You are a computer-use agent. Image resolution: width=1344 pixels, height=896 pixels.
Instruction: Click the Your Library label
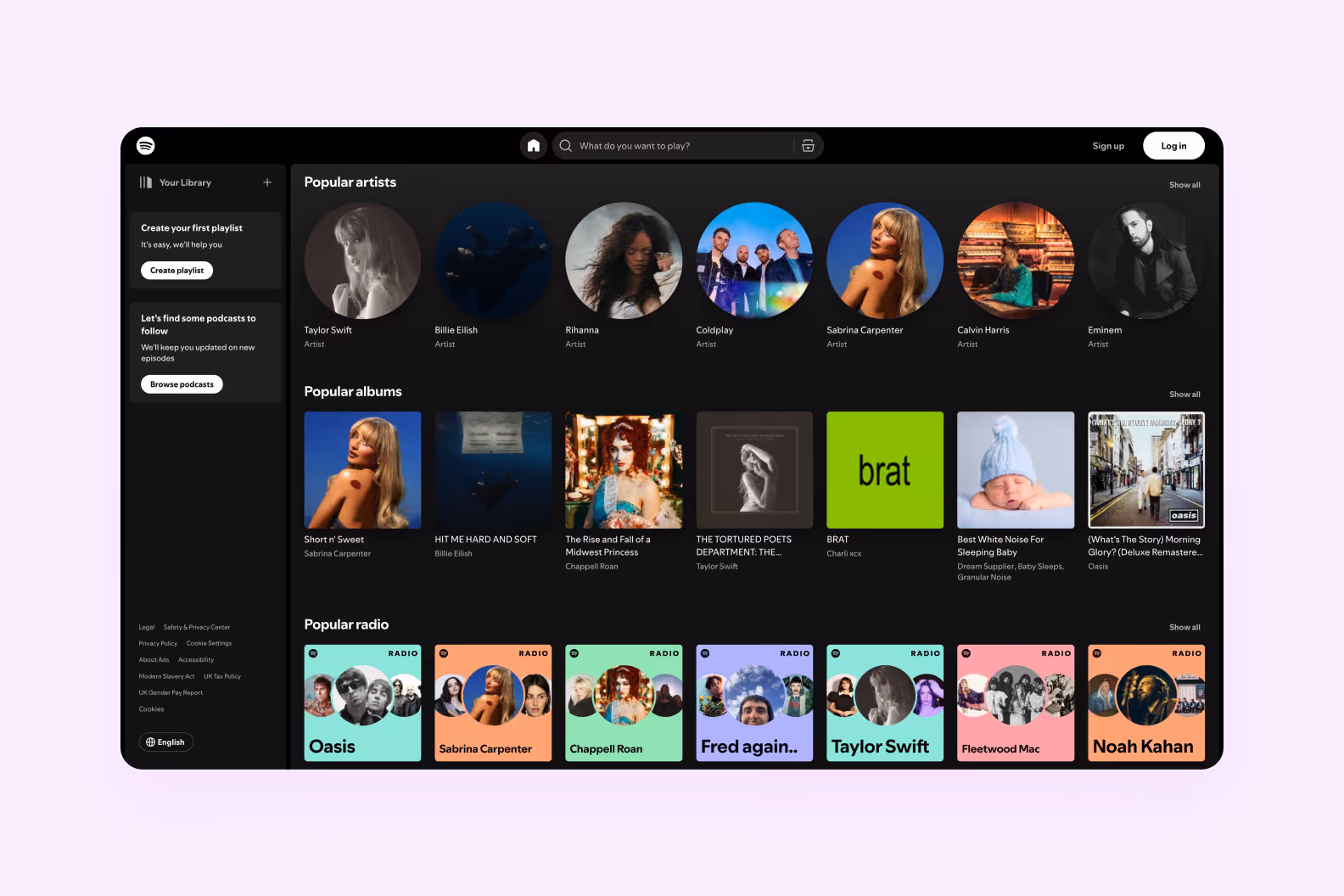[x=185, y=182]
